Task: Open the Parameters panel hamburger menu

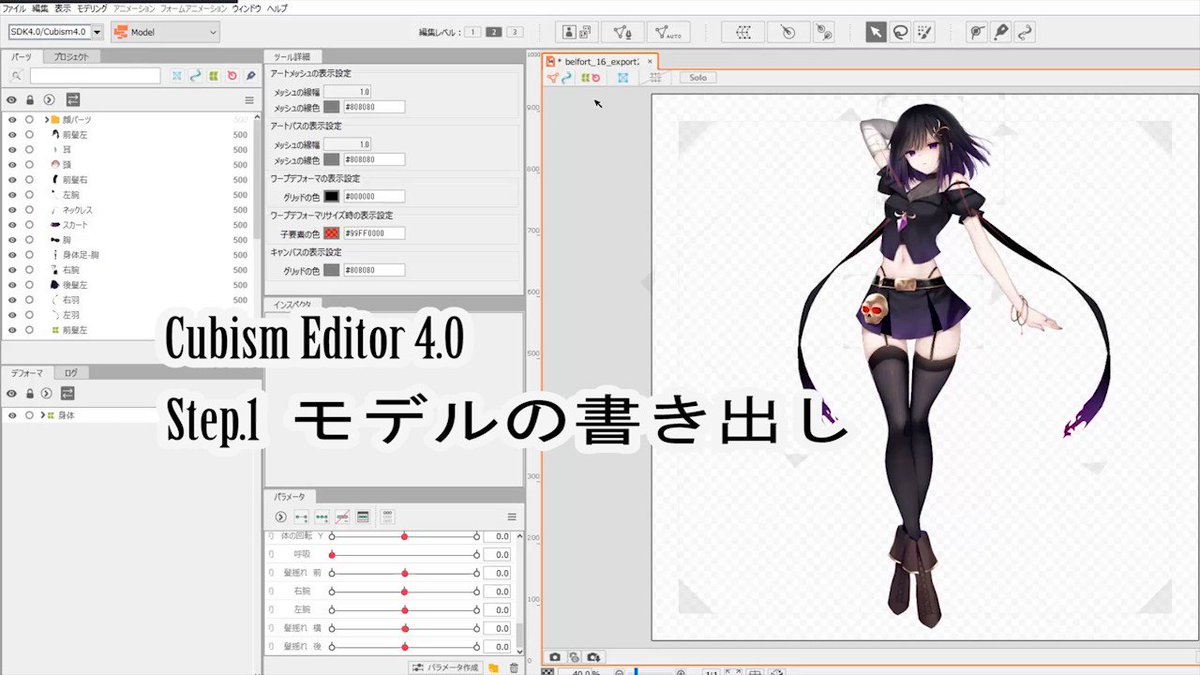Action: (x=511, y=517)
